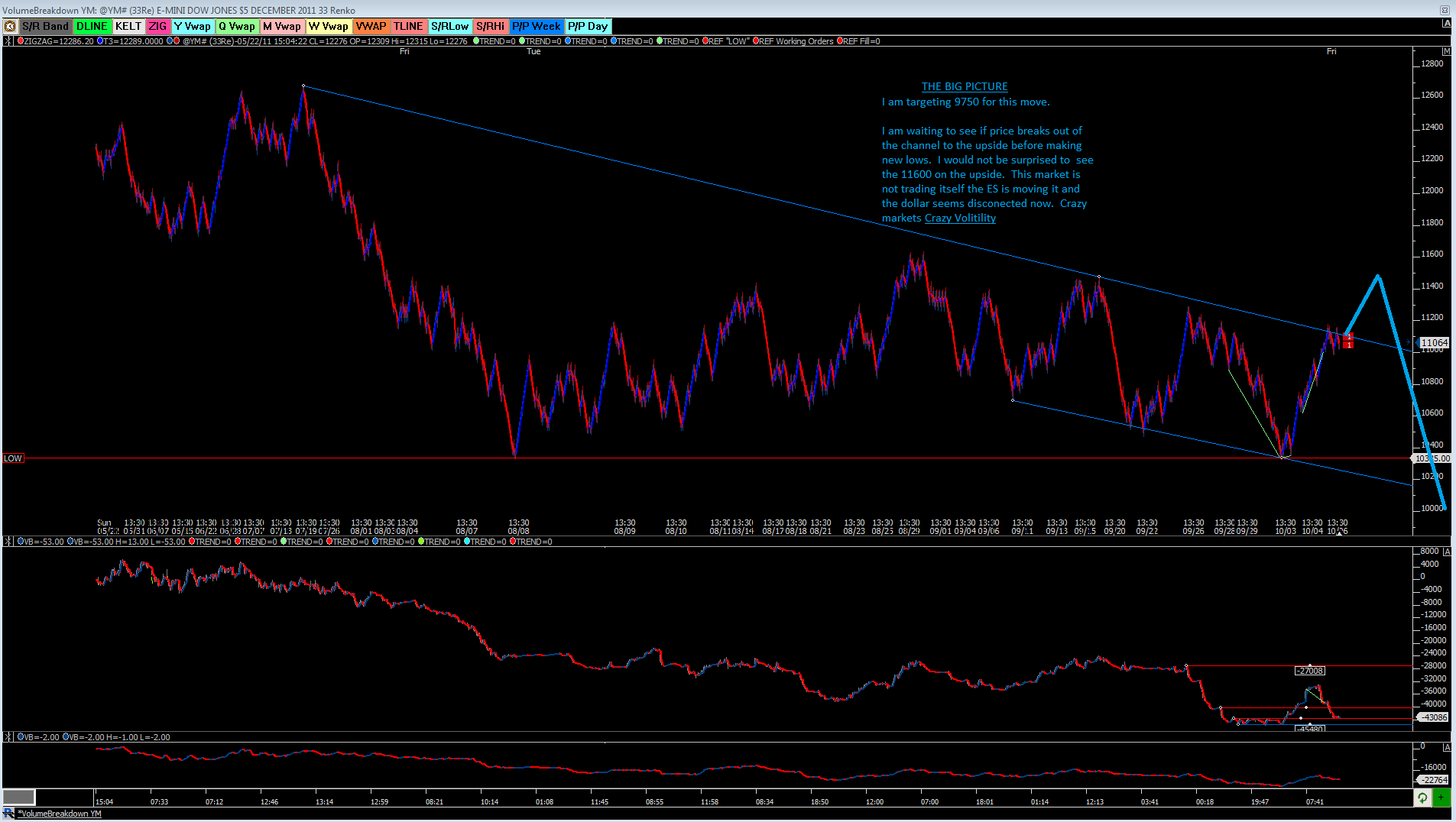The height and width of the screenshot is (822, 1456).
Task: Click the gray horizontal scroll thumb
Action: coord(19,798)
